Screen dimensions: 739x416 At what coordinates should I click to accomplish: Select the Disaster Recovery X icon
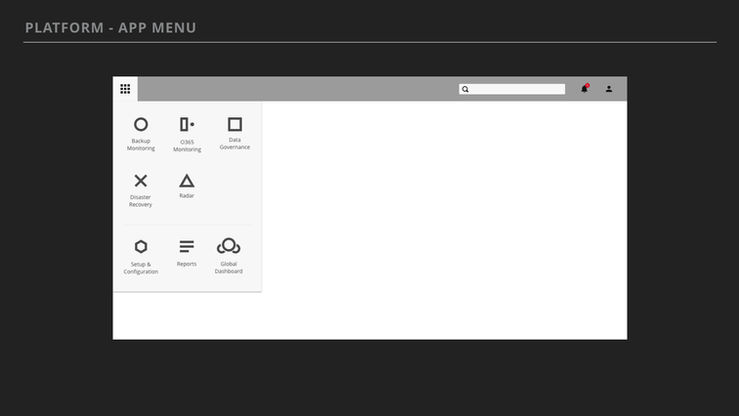(x=140, y=181)
